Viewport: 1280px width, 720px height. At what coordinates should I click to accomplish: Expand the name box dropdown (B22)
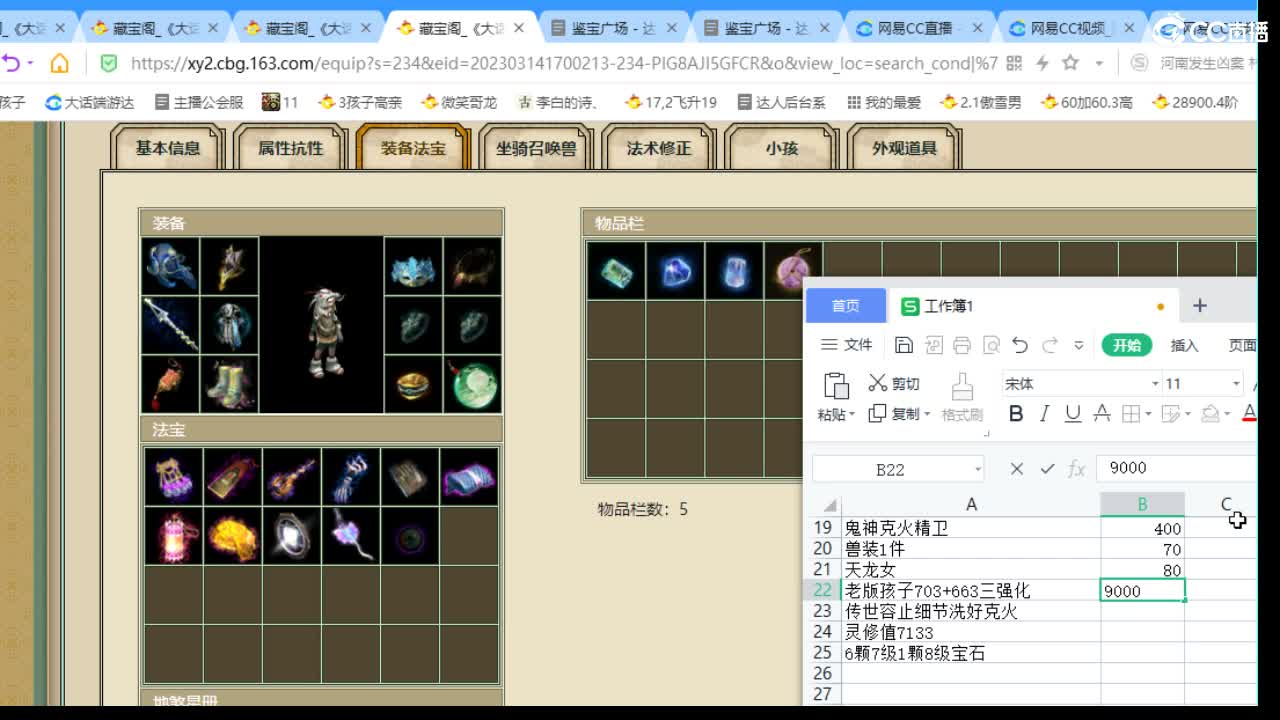tap(977, 469)
